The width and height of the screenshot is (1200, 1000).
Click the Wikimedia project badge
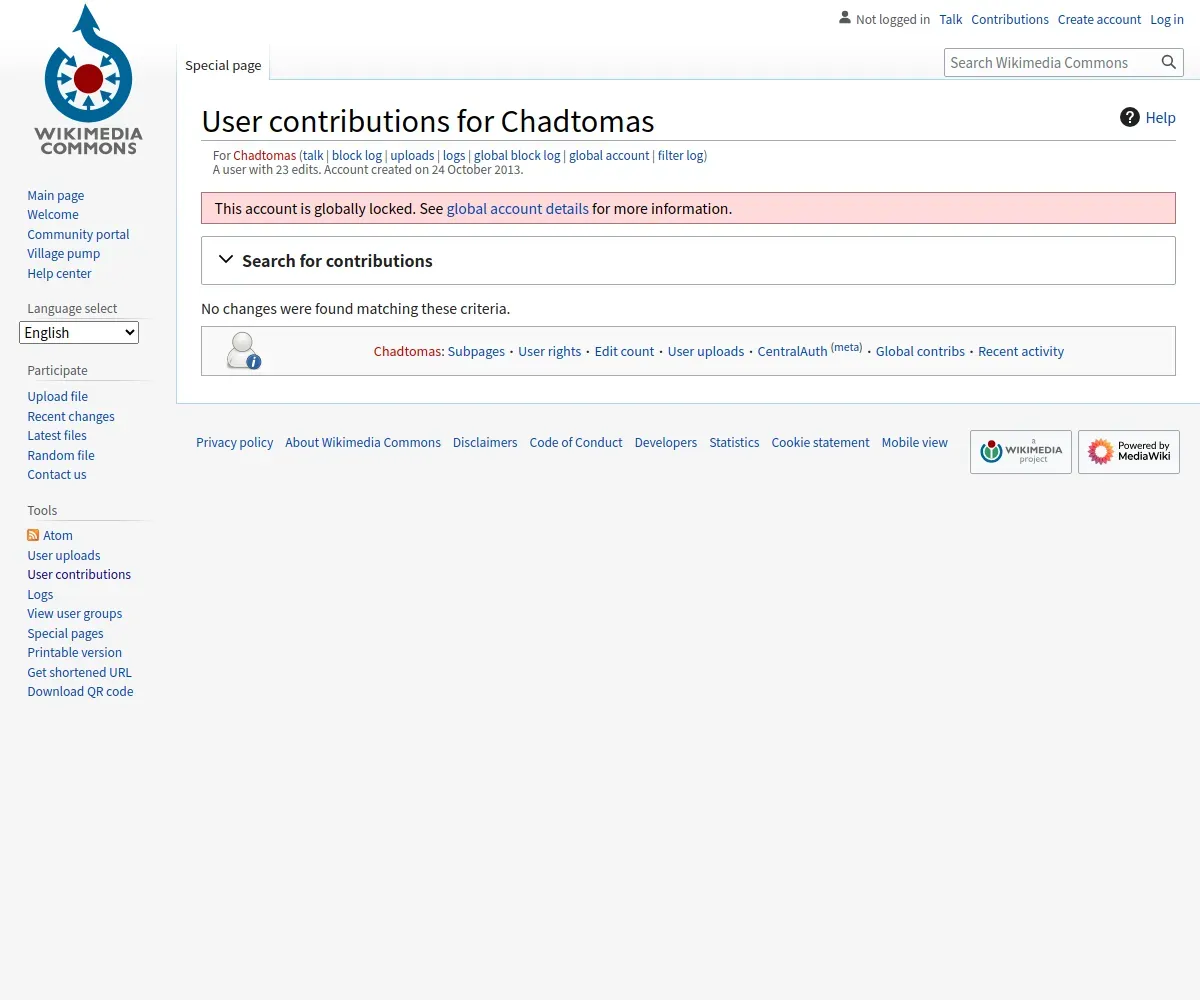[1021, 452]
